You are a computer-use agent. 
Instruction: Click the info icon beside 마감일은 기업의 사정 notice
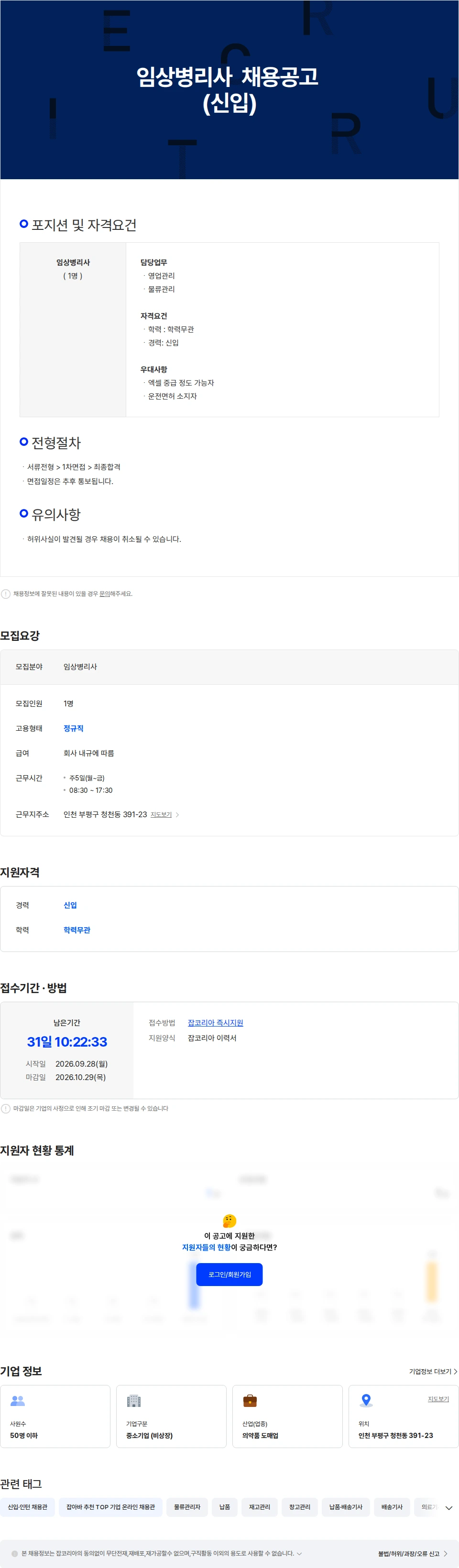tap(5, 1108)
